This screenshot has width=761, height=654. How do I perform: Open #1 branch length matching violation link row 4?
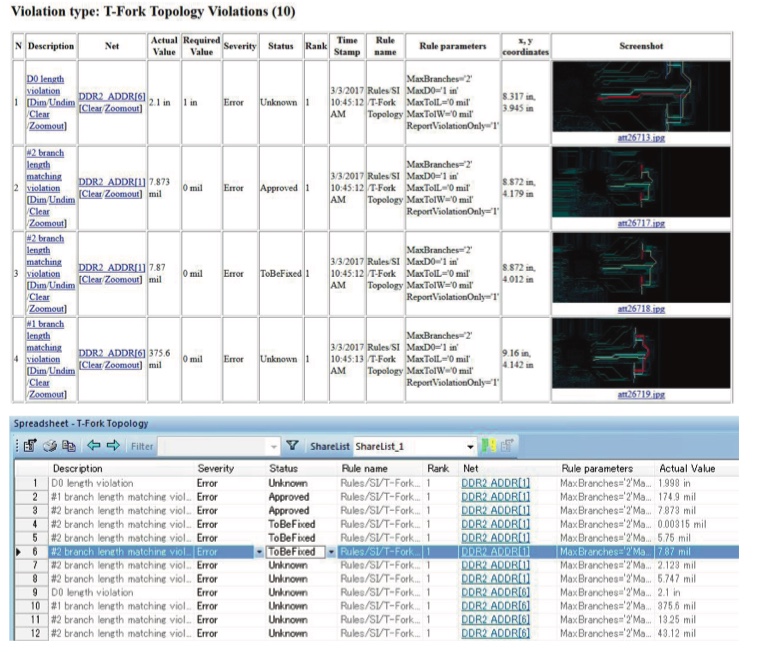point(45,342)
